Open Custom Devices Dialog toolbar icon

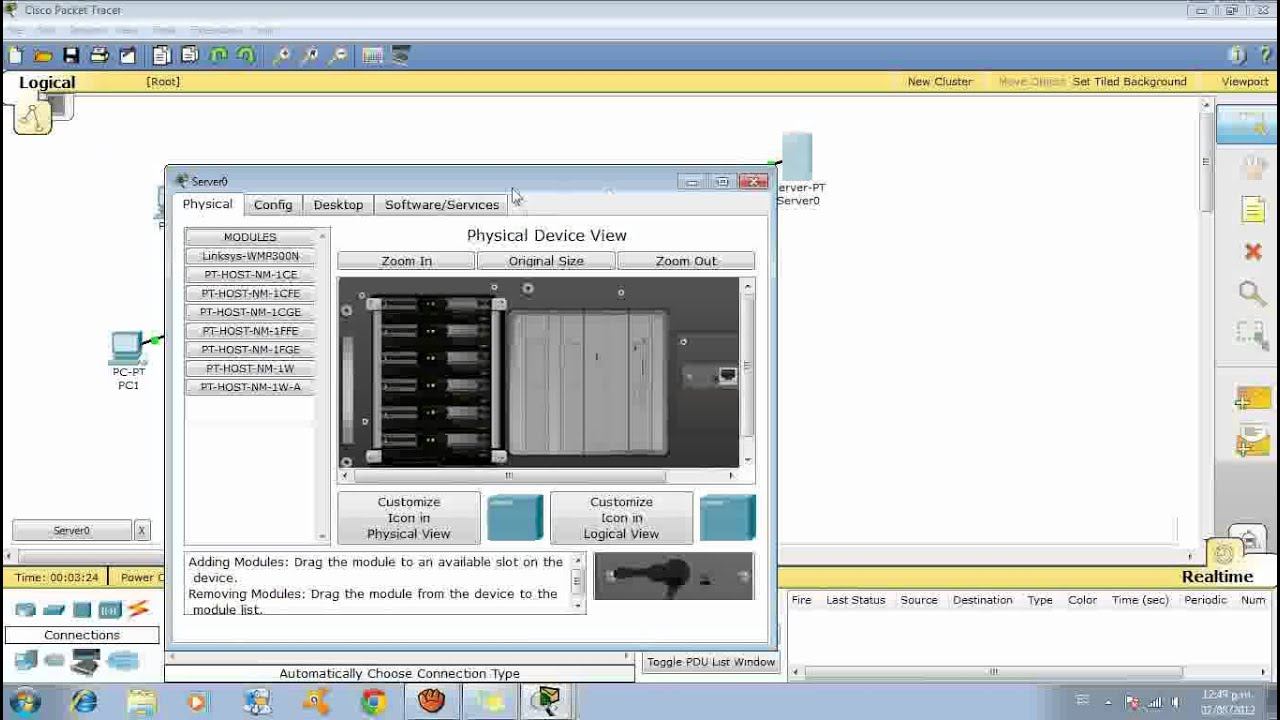coord(401,56)
